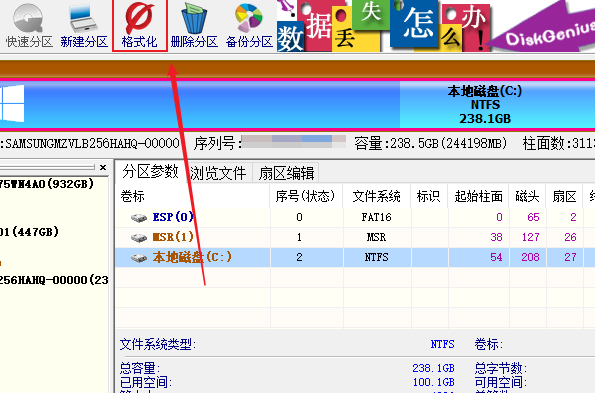Select the 932GB disk in the tree
This screenshot has height=393, width=595.
(x=47, y=184)
